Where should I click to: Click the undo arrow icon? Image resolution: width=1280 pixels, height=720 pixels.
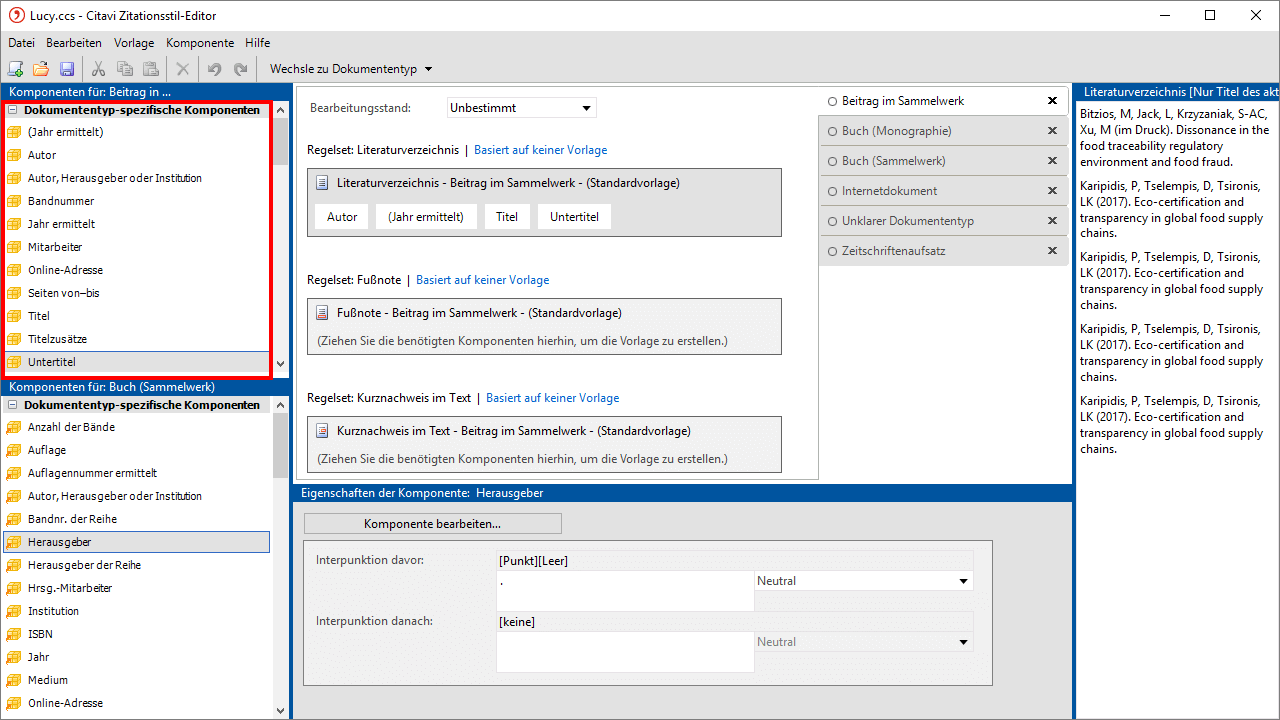[x=214, y=69]
